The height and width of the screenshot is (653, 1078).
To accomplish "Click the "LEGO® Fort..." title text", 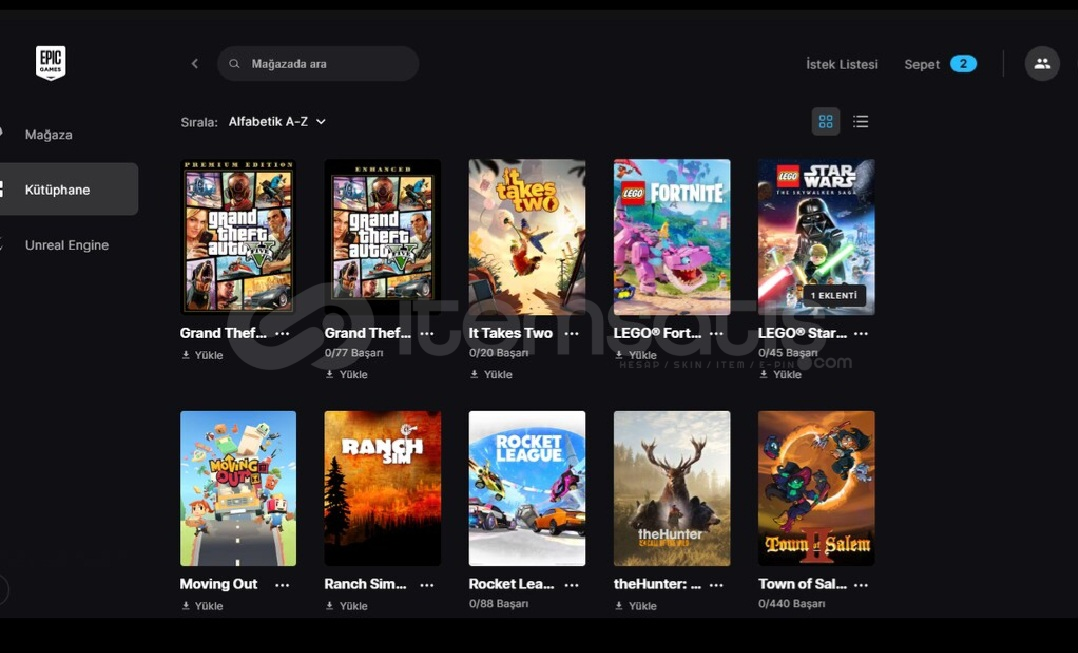I will click(657, 333).
